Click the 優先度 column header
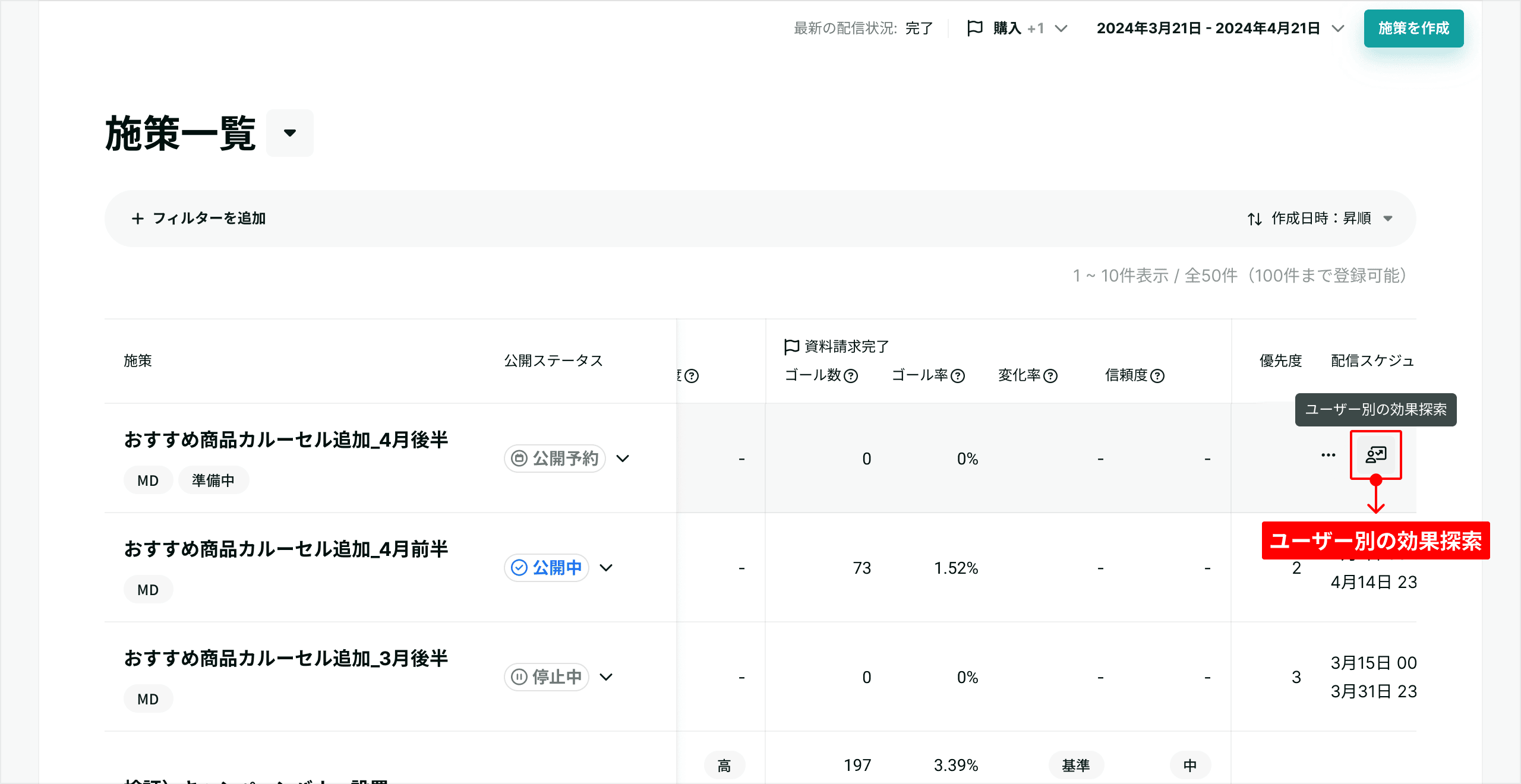Image resolution: width=1521 pixels, height=784 pixels. (x=1280, y=361)
